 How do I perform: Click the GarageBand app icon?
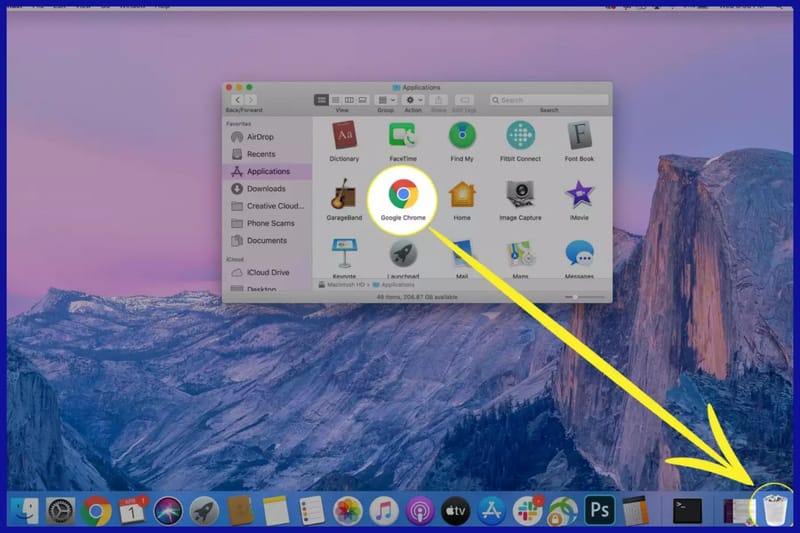(344, 194)
